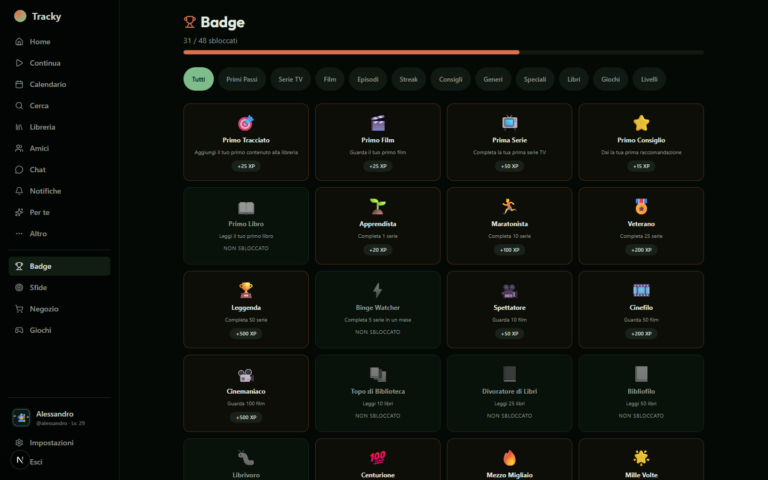Image resolution: width=768 pixels, height=480 pixels.
Task: Click the Centurione 100 icon
Action: point(378,458)
